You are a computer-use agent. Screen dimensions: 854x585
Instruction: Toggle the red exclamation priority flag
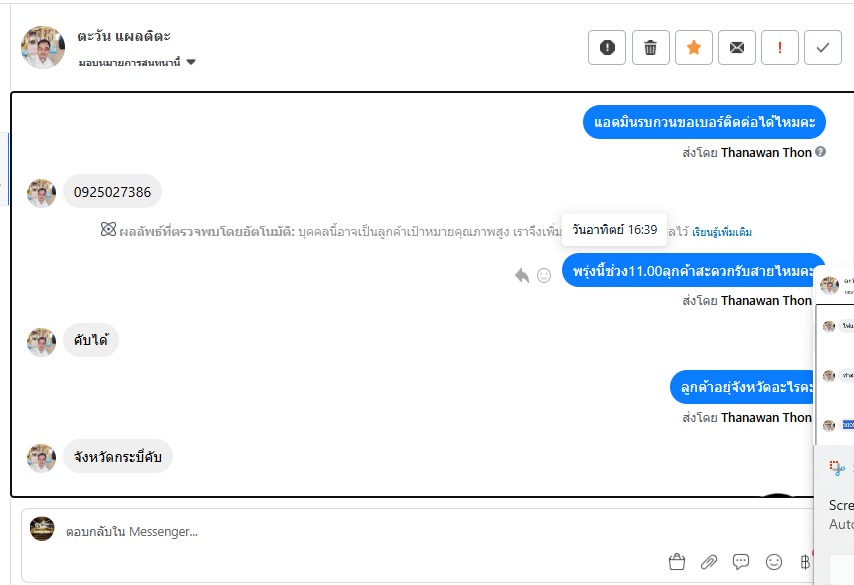pos(780,47)
